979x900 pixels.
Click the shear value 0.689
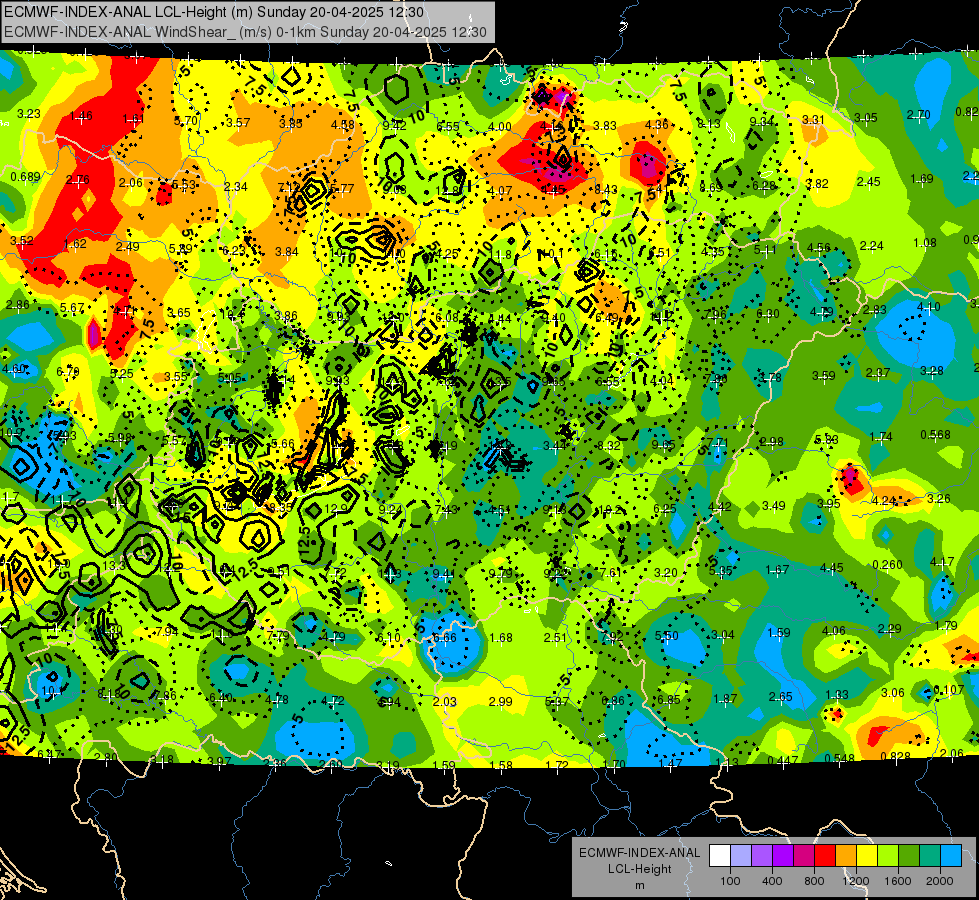[26, 177]
